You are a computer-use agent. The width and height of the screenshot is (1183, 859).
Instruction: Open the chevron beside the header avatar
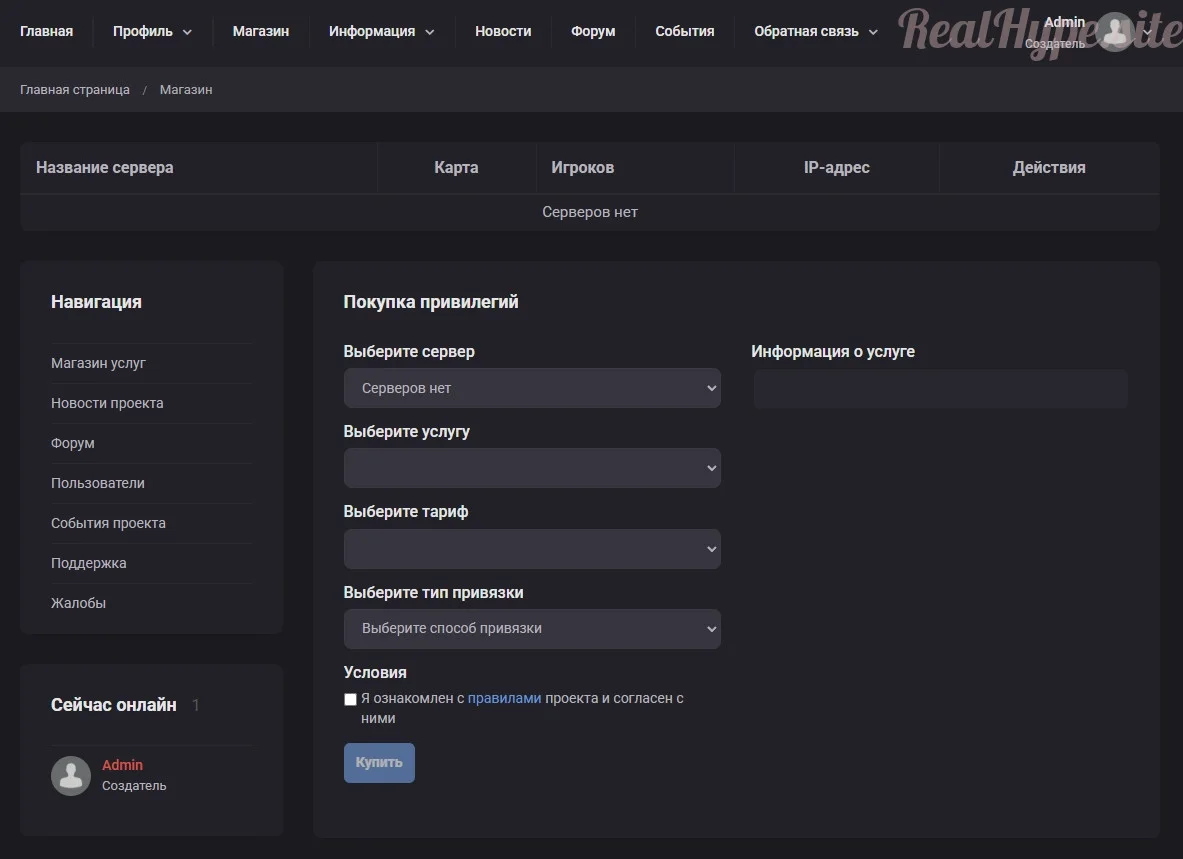point(1148,32)
